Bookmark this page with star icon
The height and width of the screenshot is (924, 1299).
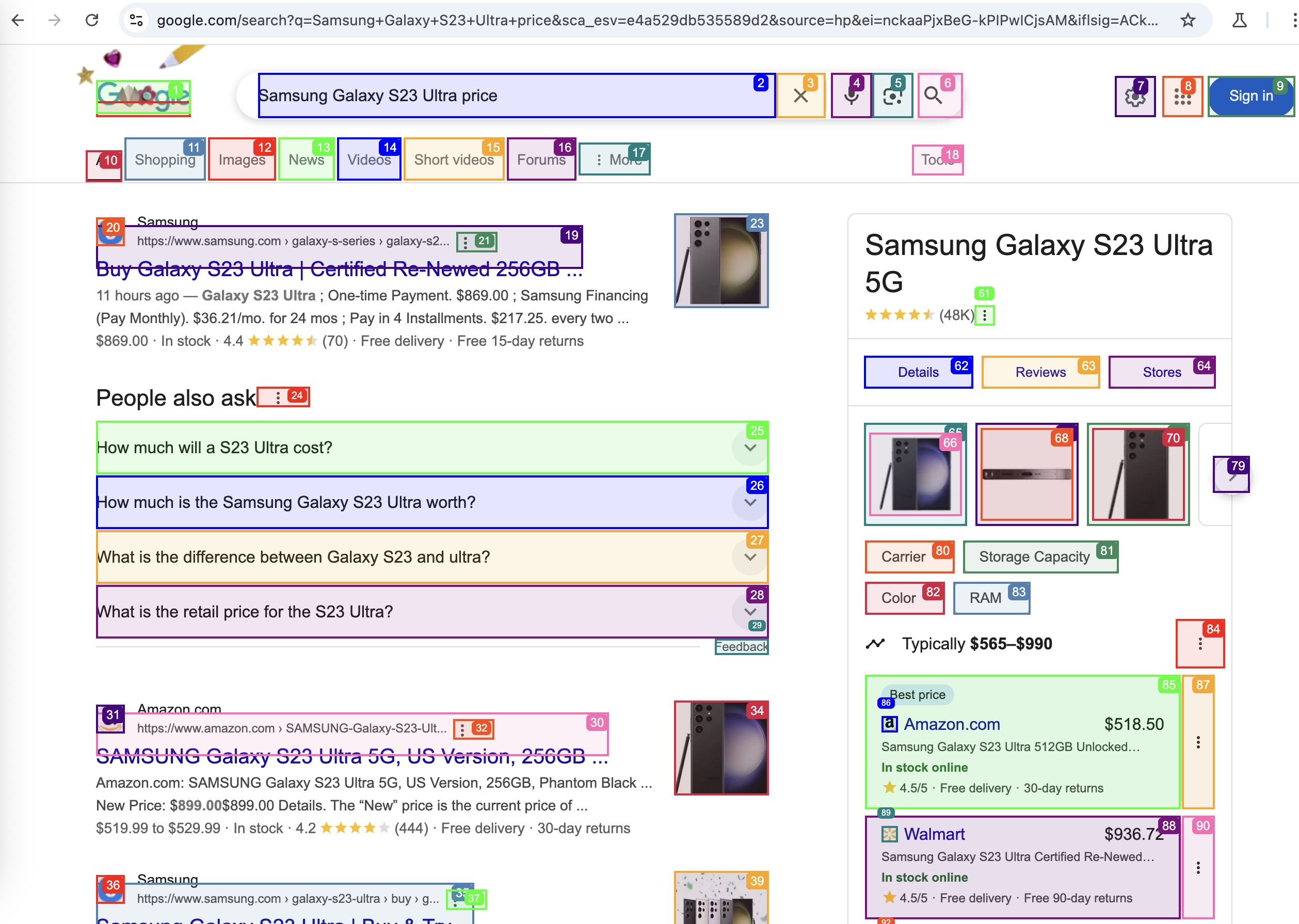[1188, 21]
